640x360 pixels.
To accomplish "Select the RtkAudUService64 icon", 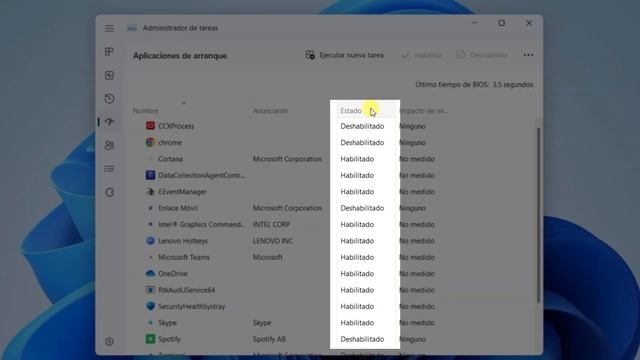I will tap(150, 290).
